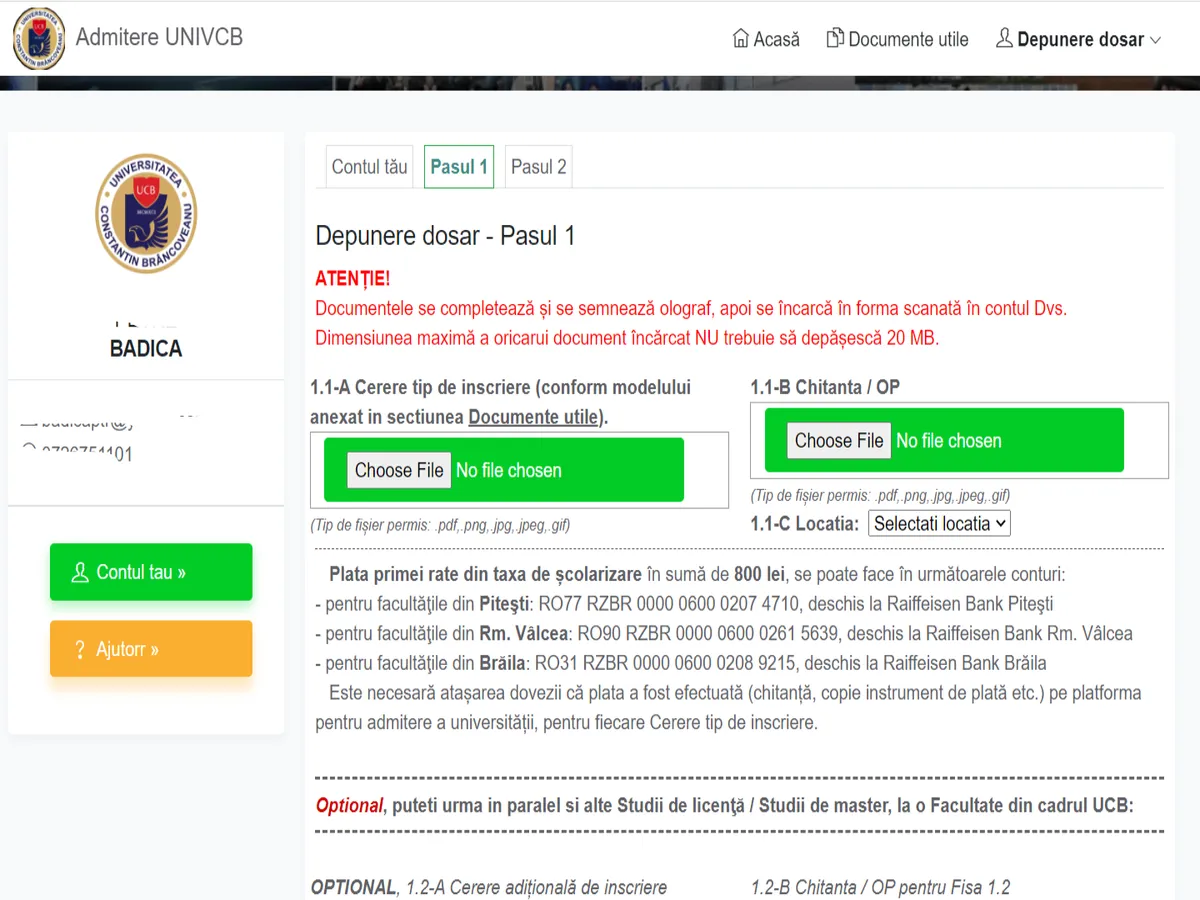Click the person icon beside Depunere dosar
This screenshot has width=1200, height=900.
tap(1004, 39)
